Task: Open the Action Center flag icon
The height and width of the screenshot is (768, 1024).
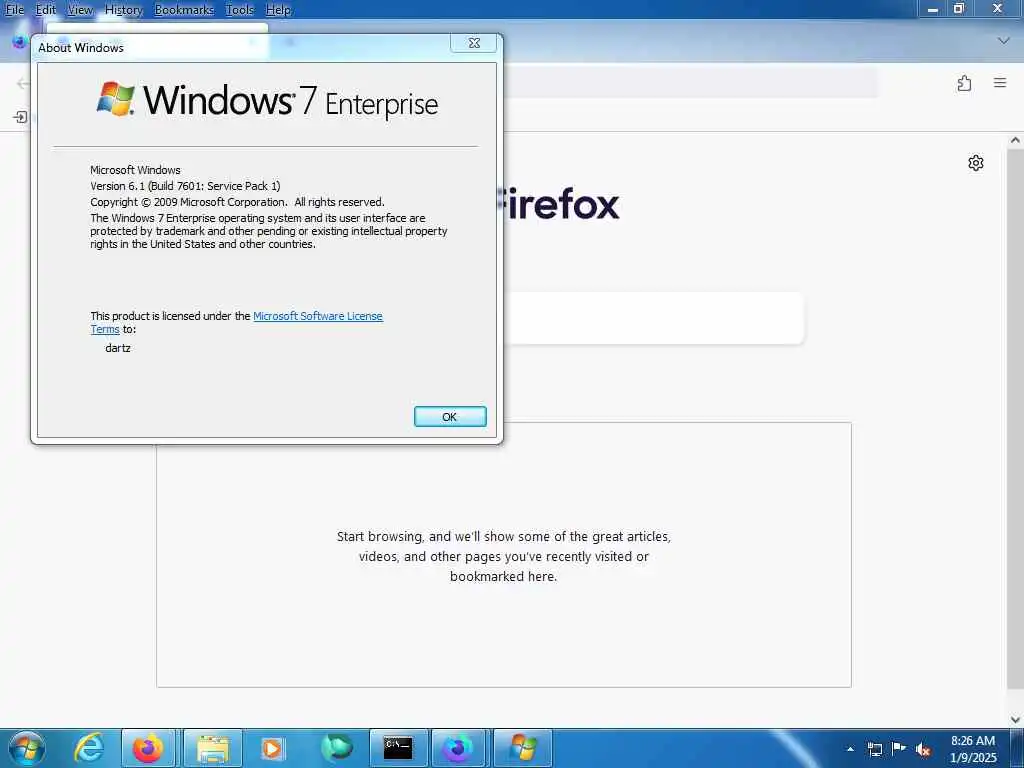Action: pos(899,749)
